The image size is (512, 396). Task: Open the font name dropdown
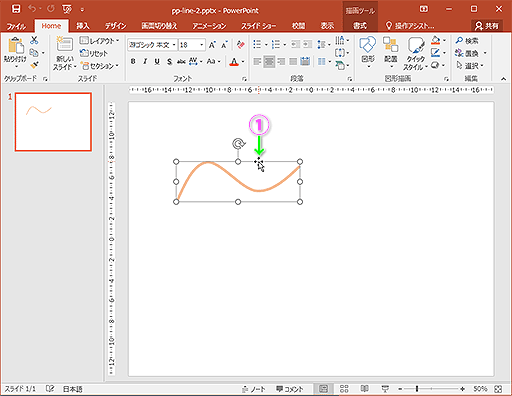pos(174,45)
